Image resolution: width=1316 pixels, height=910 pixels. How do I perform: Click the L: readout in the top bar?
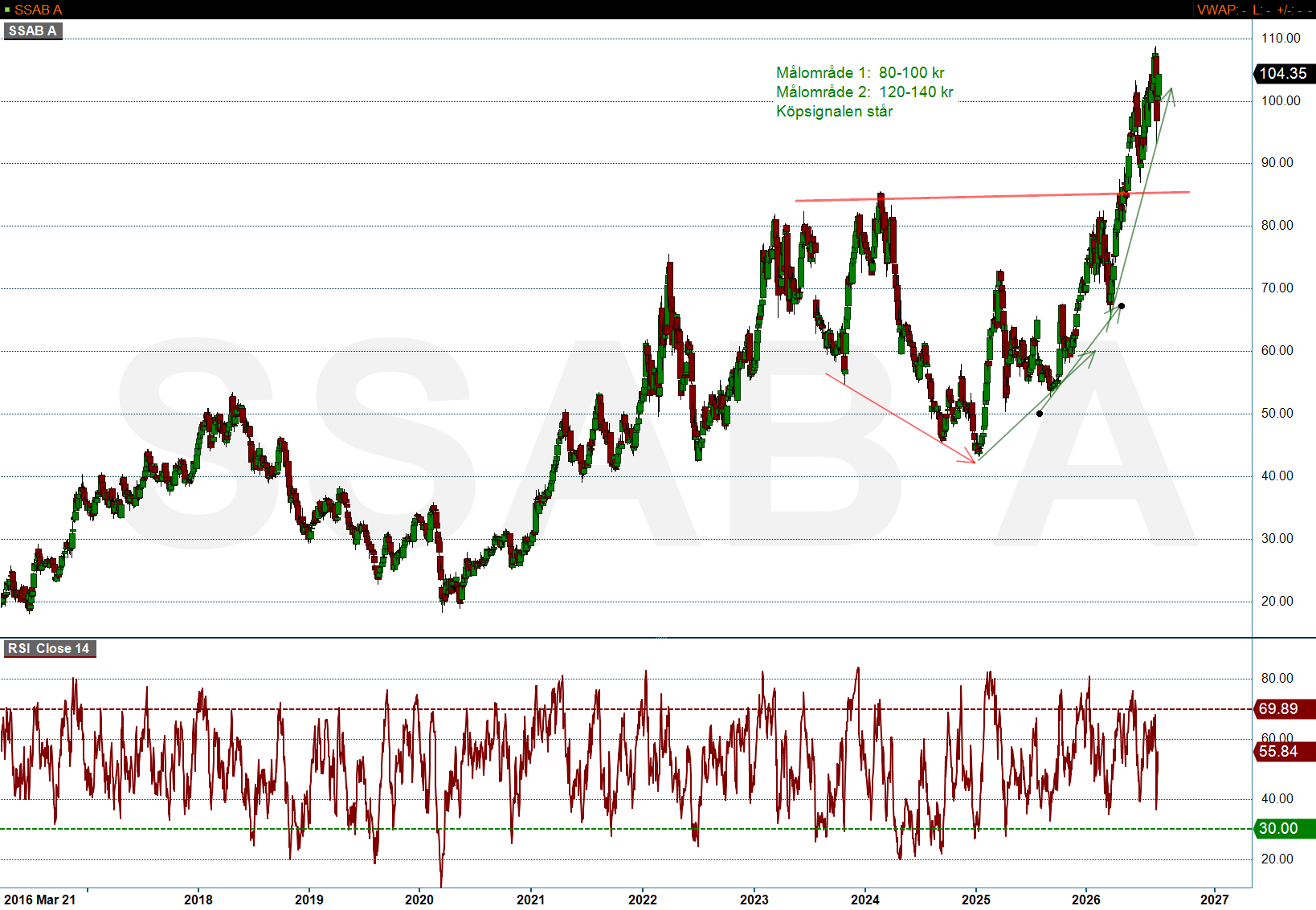coord(1261,10)
